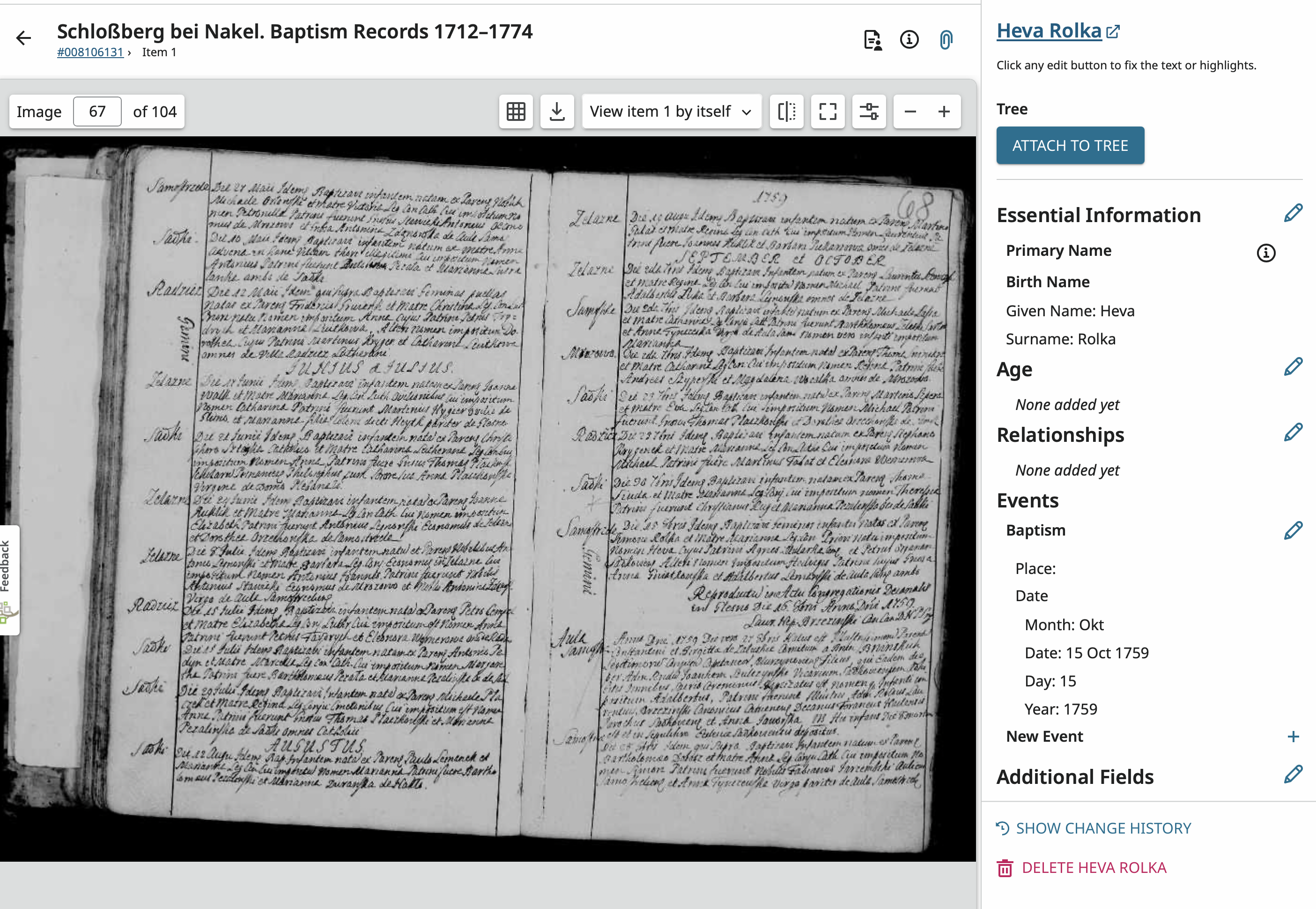
Task: Click the image number input field
Action: coord(97,112)
